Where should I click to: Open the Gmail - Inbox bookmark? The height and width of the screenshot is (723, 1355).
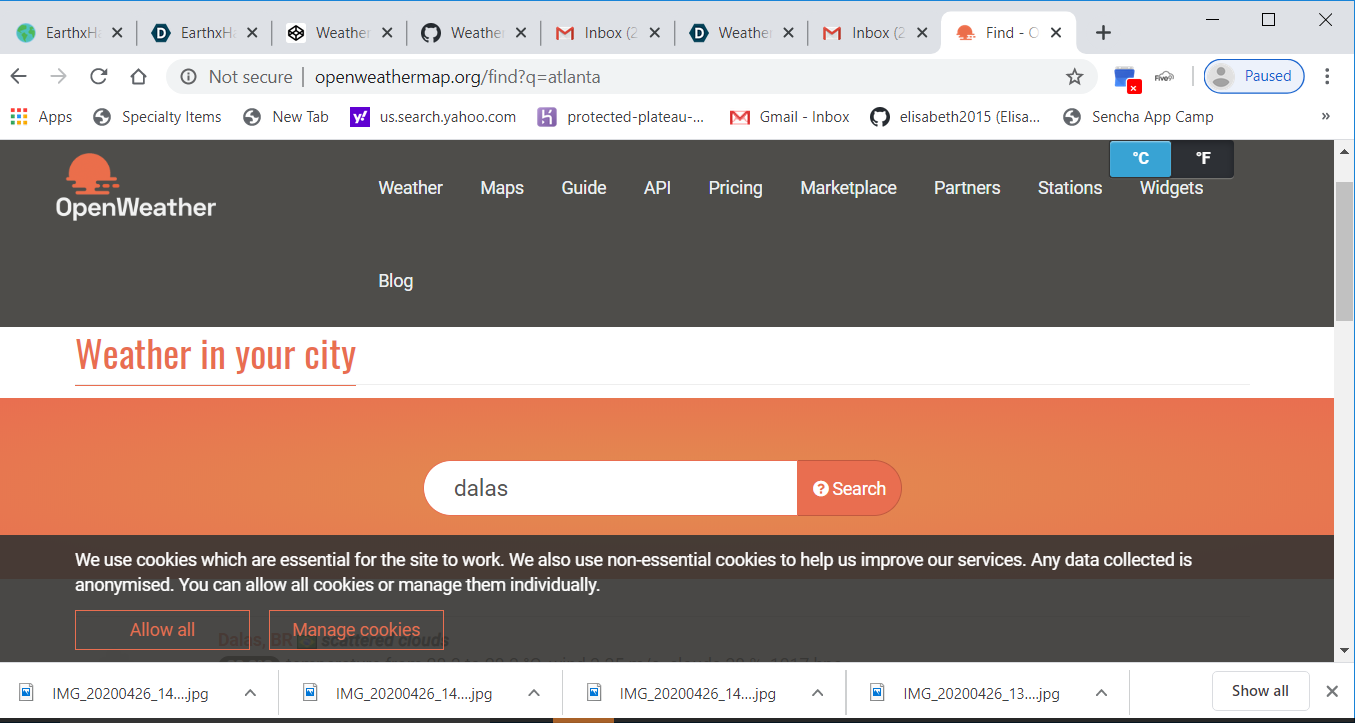(x=790, y=117)
